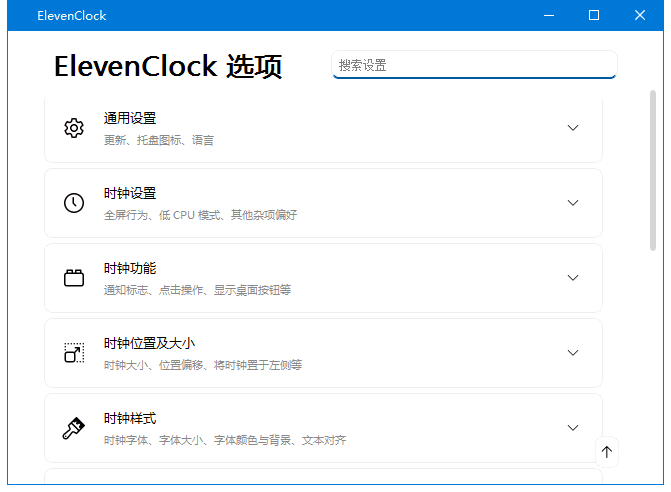This screenshot has width=671, height=492.
Task: Click the clock icon for 时钟设置
Action: click(74, 203)
